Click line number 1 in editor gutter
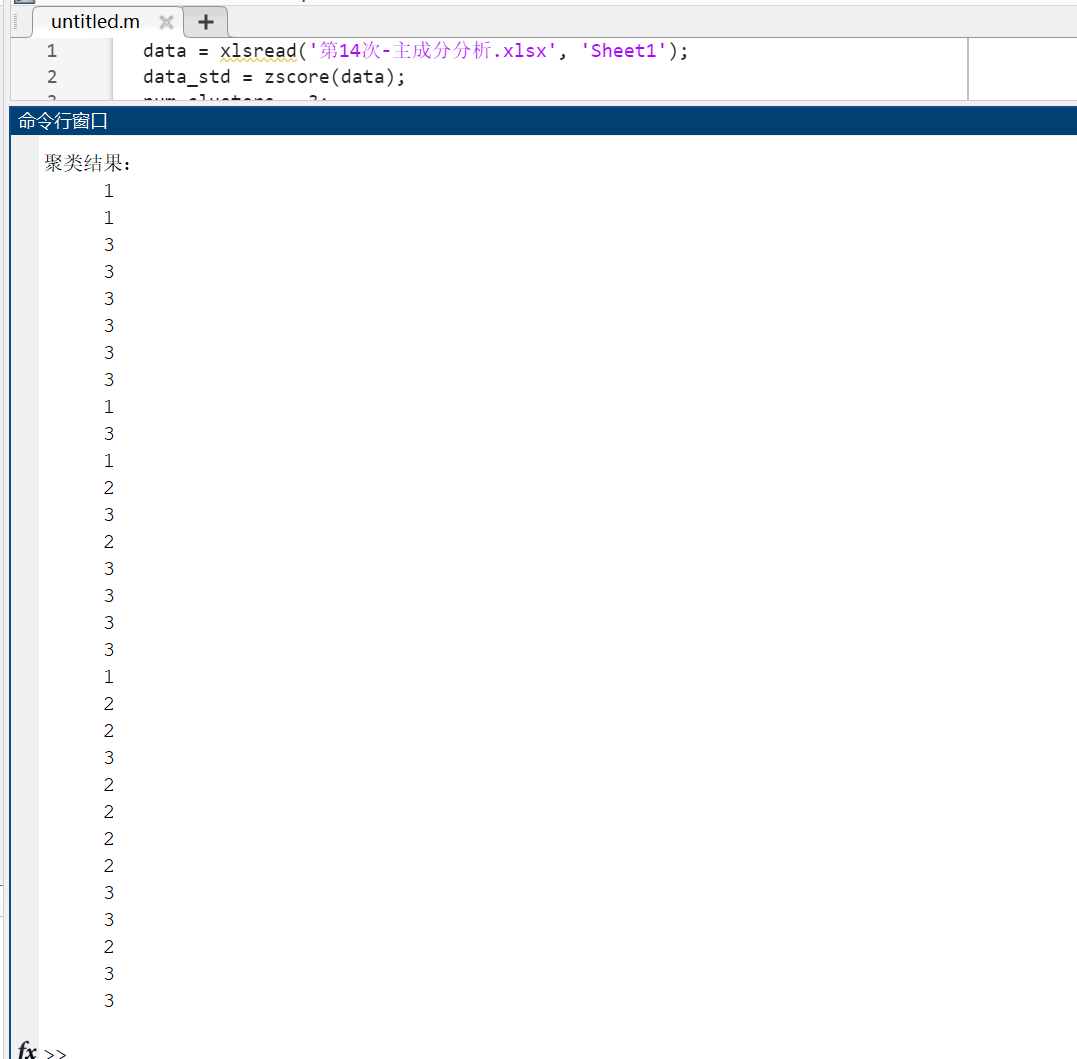 (x=52, y=51)
